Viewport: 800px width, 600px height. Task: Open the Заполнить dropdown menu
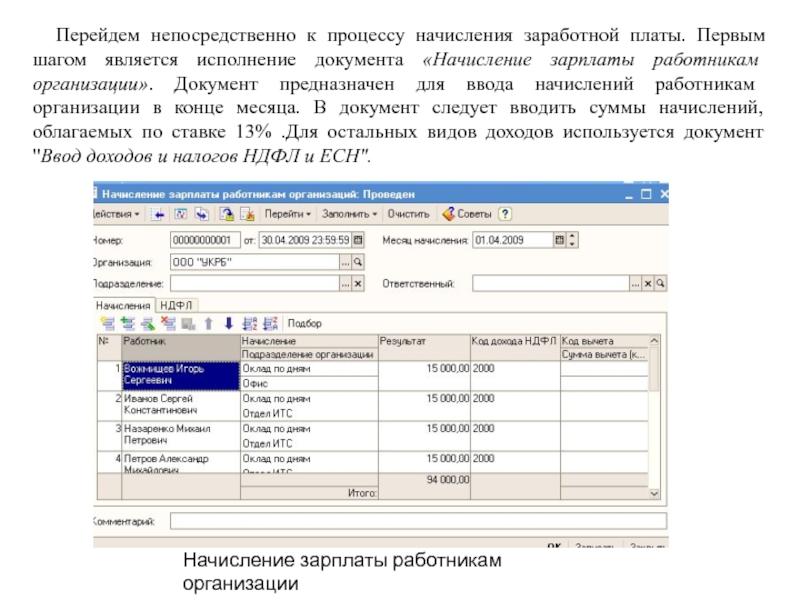tap(349, 214)
